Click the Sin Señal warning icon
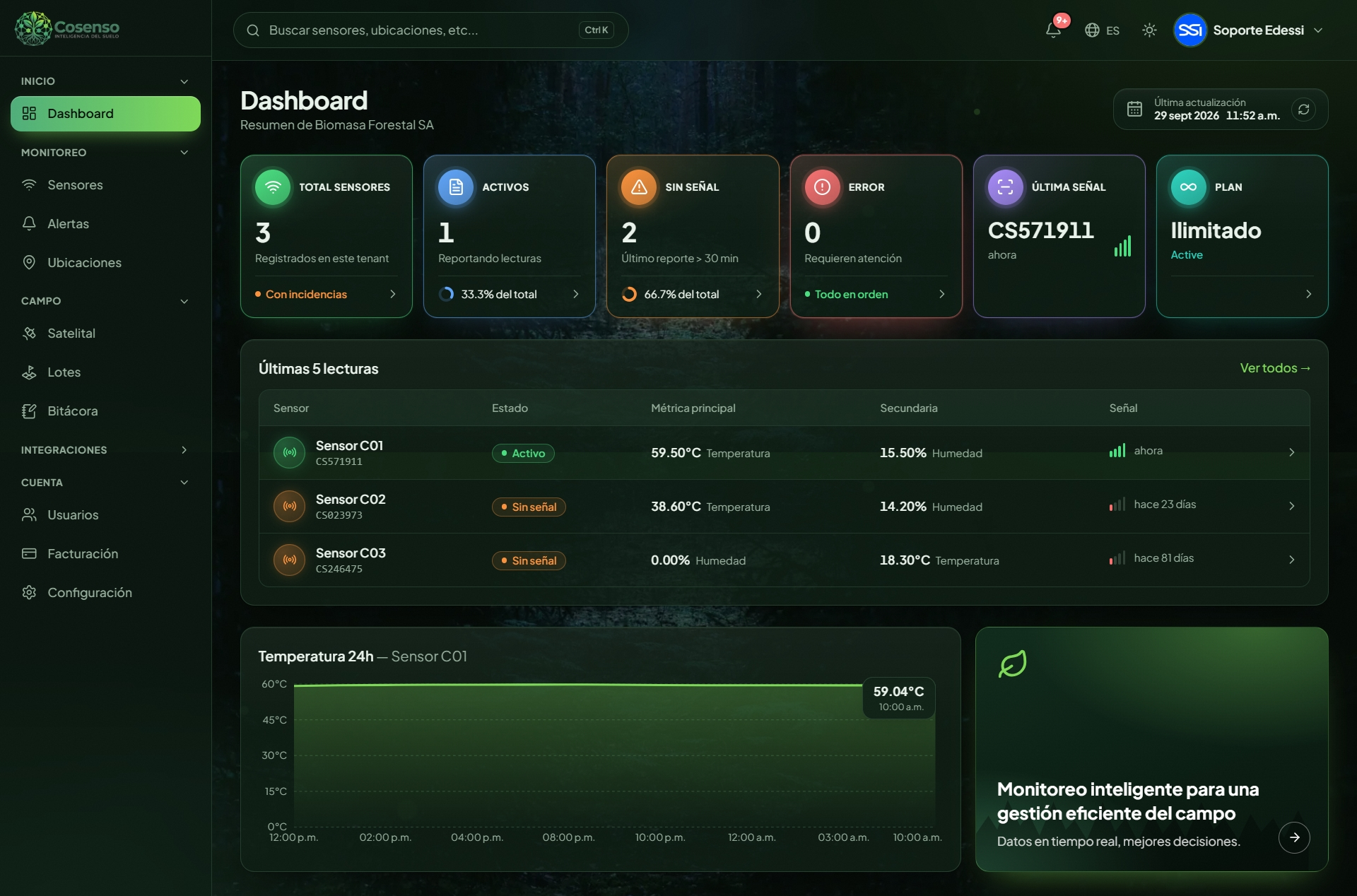 pyautogui.click(x=639, y=187)
